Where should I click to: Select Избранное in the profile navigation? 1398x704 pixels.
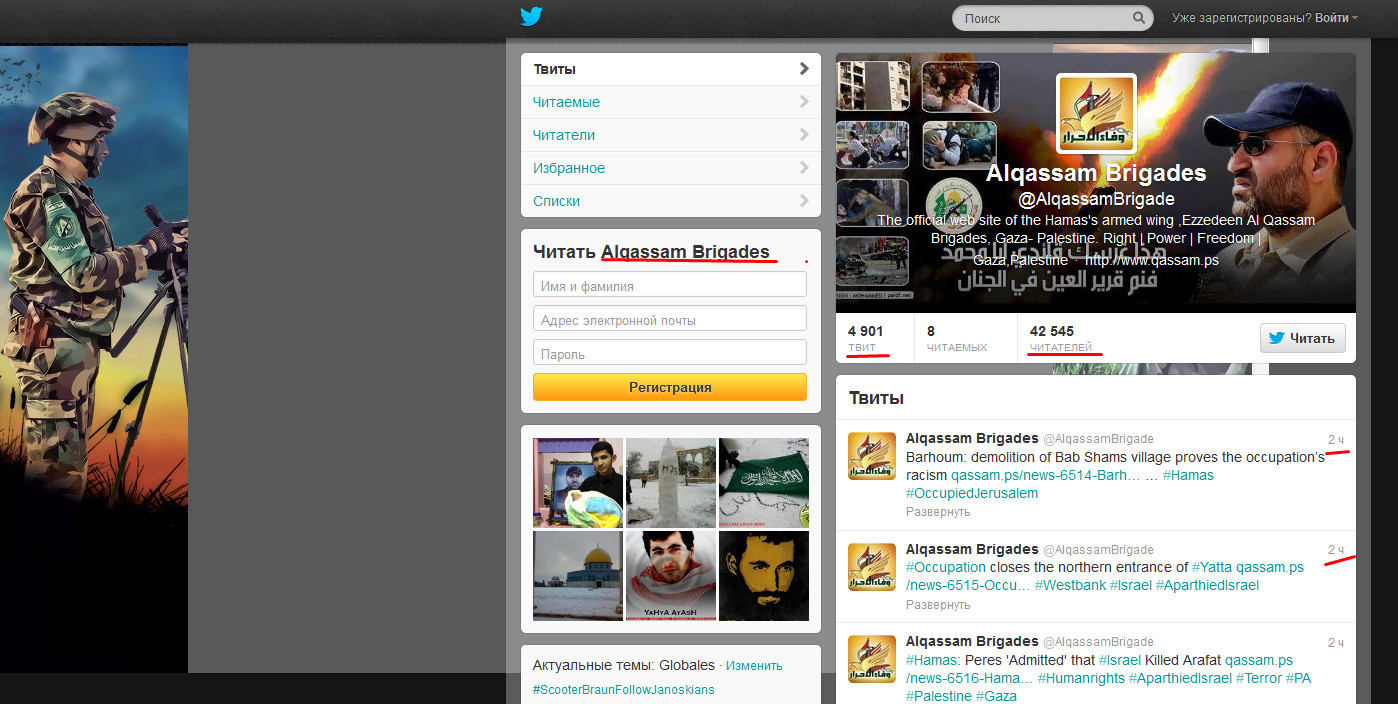pos(671,168)
